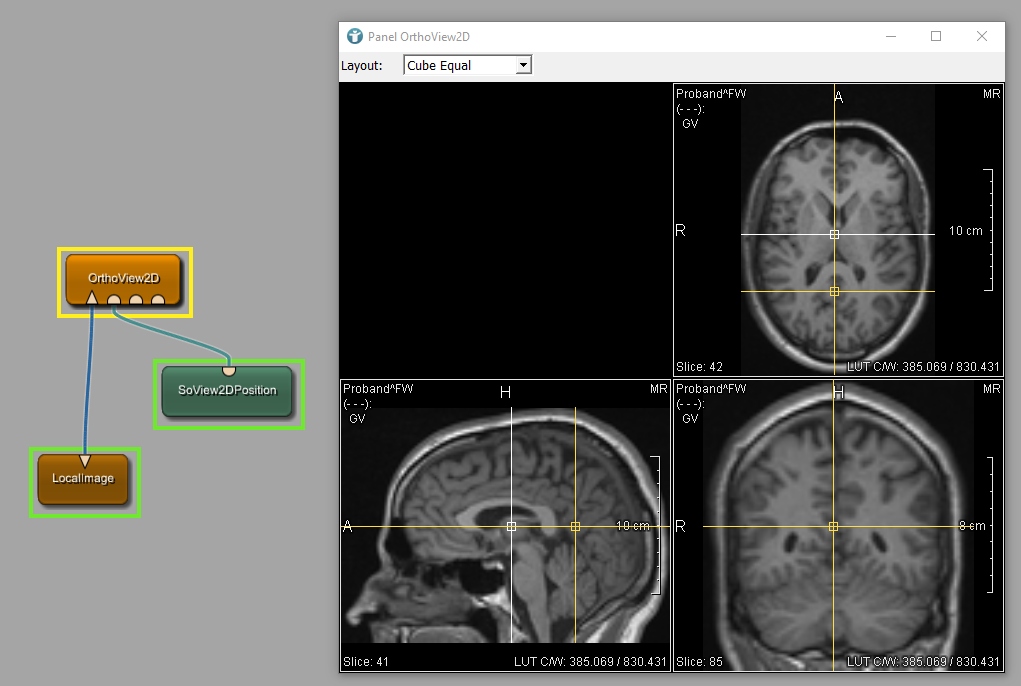Click the lower yellow square marker in axial view
Screen dimensions: 1021x686
coord(834,291)
